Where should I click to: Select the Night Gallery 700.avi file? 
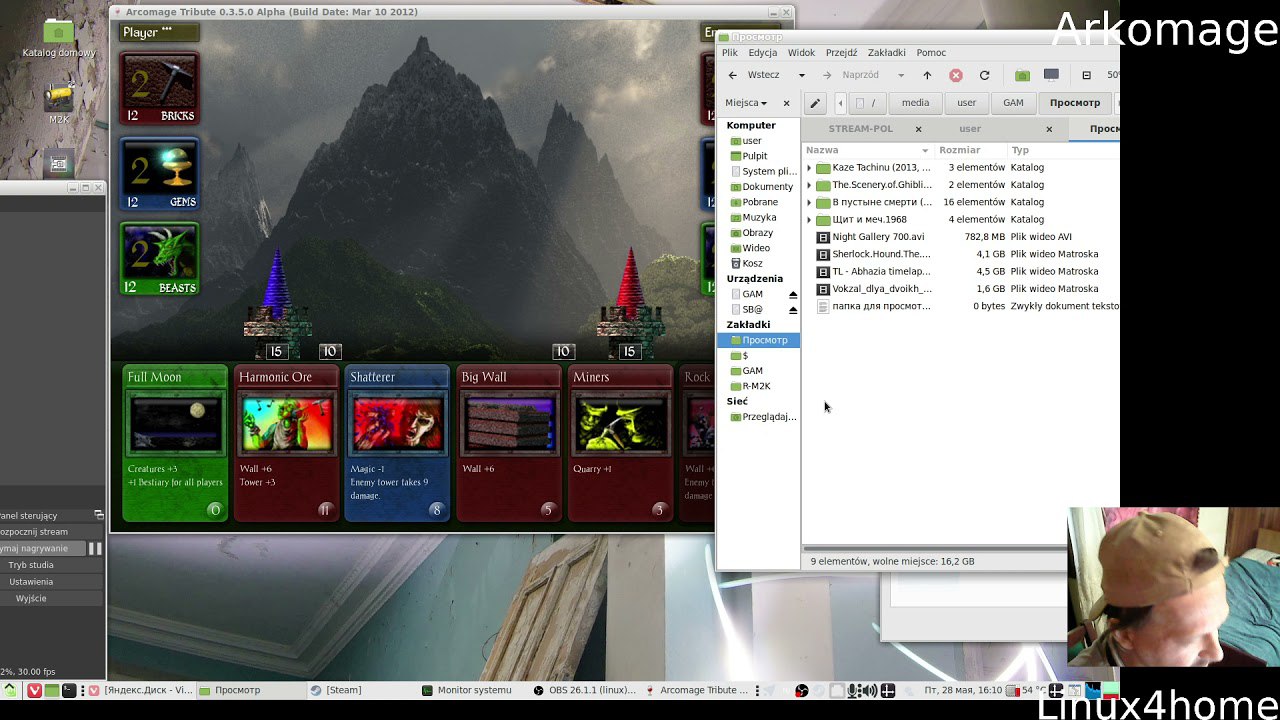pyautogui.click(x=878, y=237)
